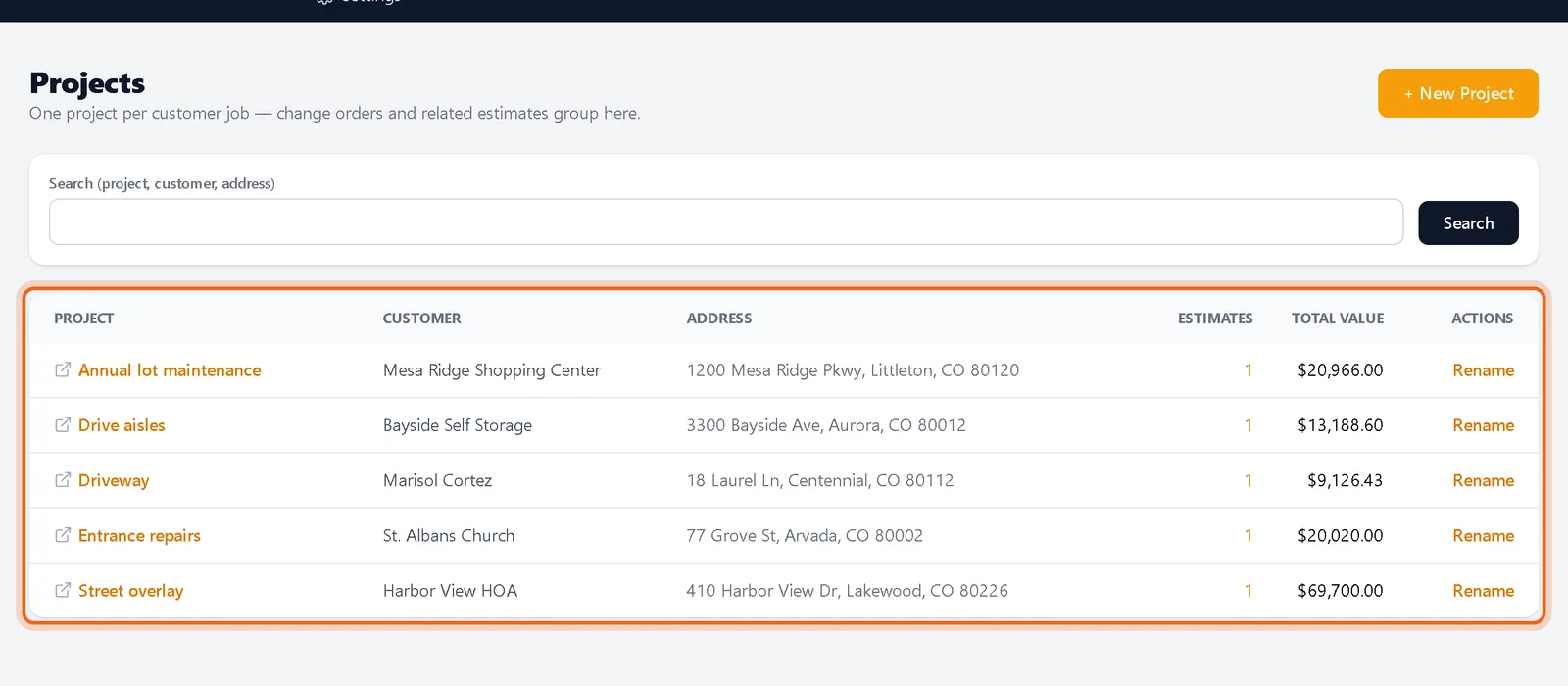1568x686 pixels.
Task: Select the Harbor View HOA customer cell
Action: (x=450, y=591)
